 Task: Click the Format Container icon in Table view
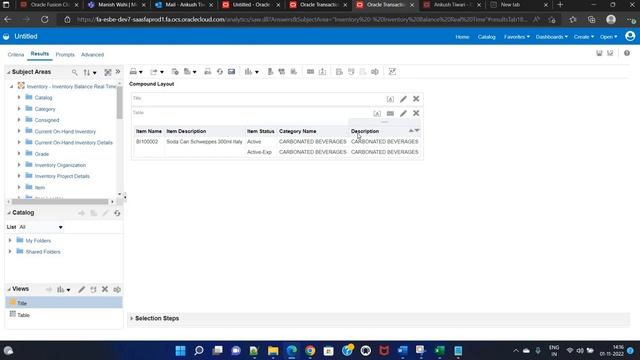377,113
